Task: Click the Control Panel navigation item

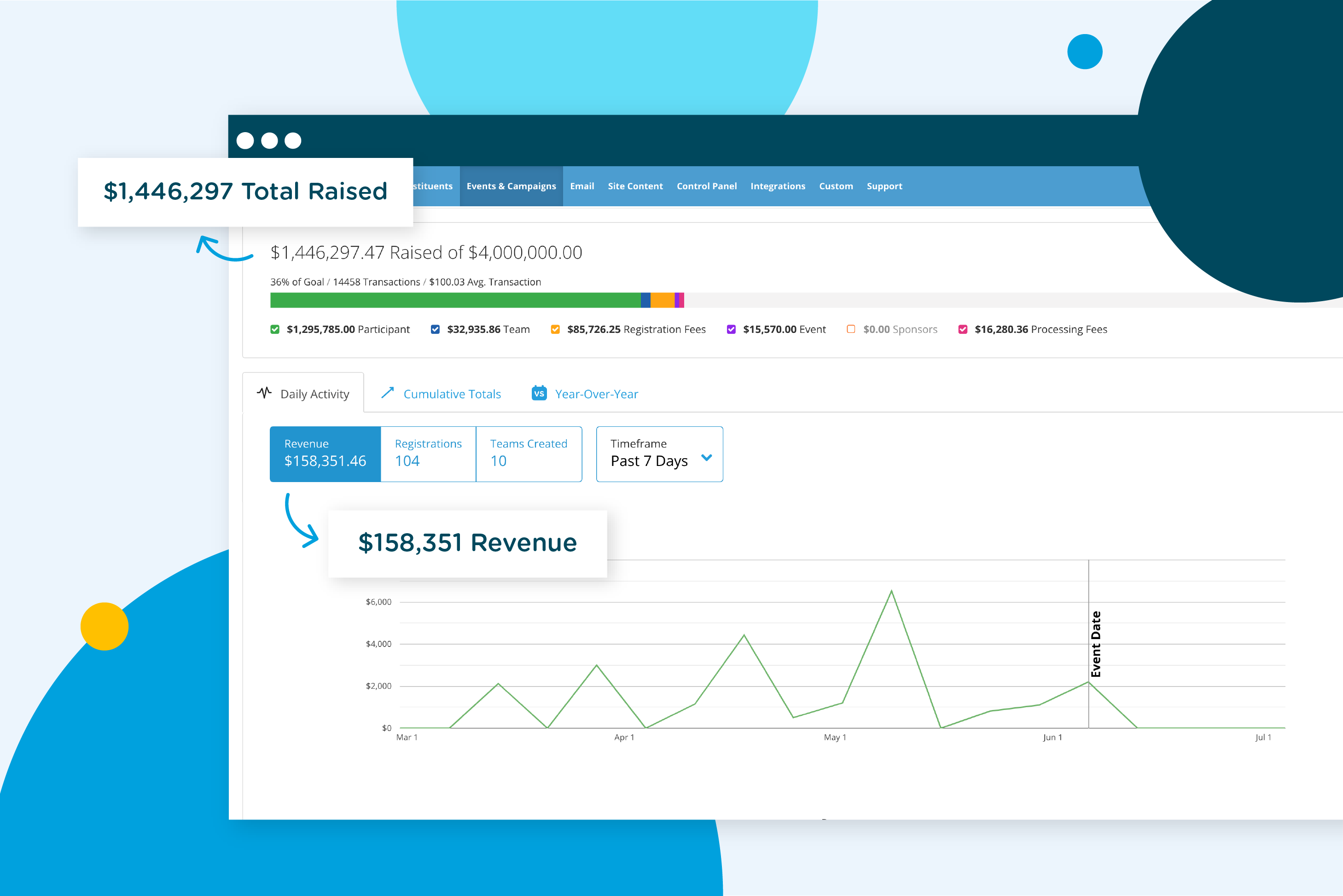Action: pyautogui.click(x=707, y=186)
